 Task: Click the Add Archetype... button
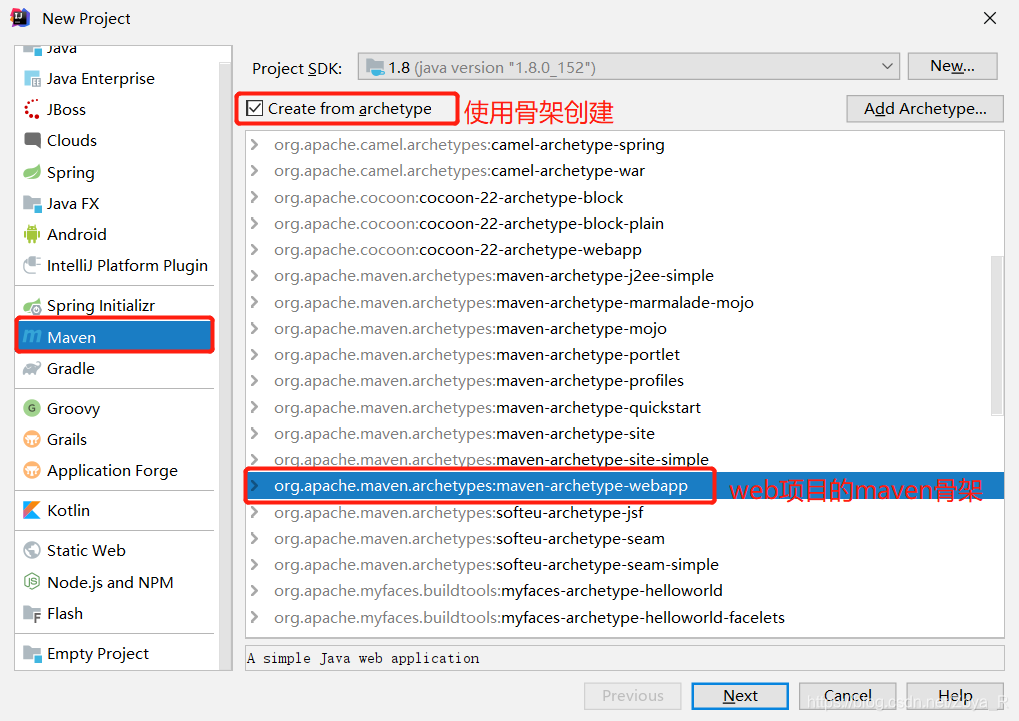pyautogui.click(x=925, y=109)
